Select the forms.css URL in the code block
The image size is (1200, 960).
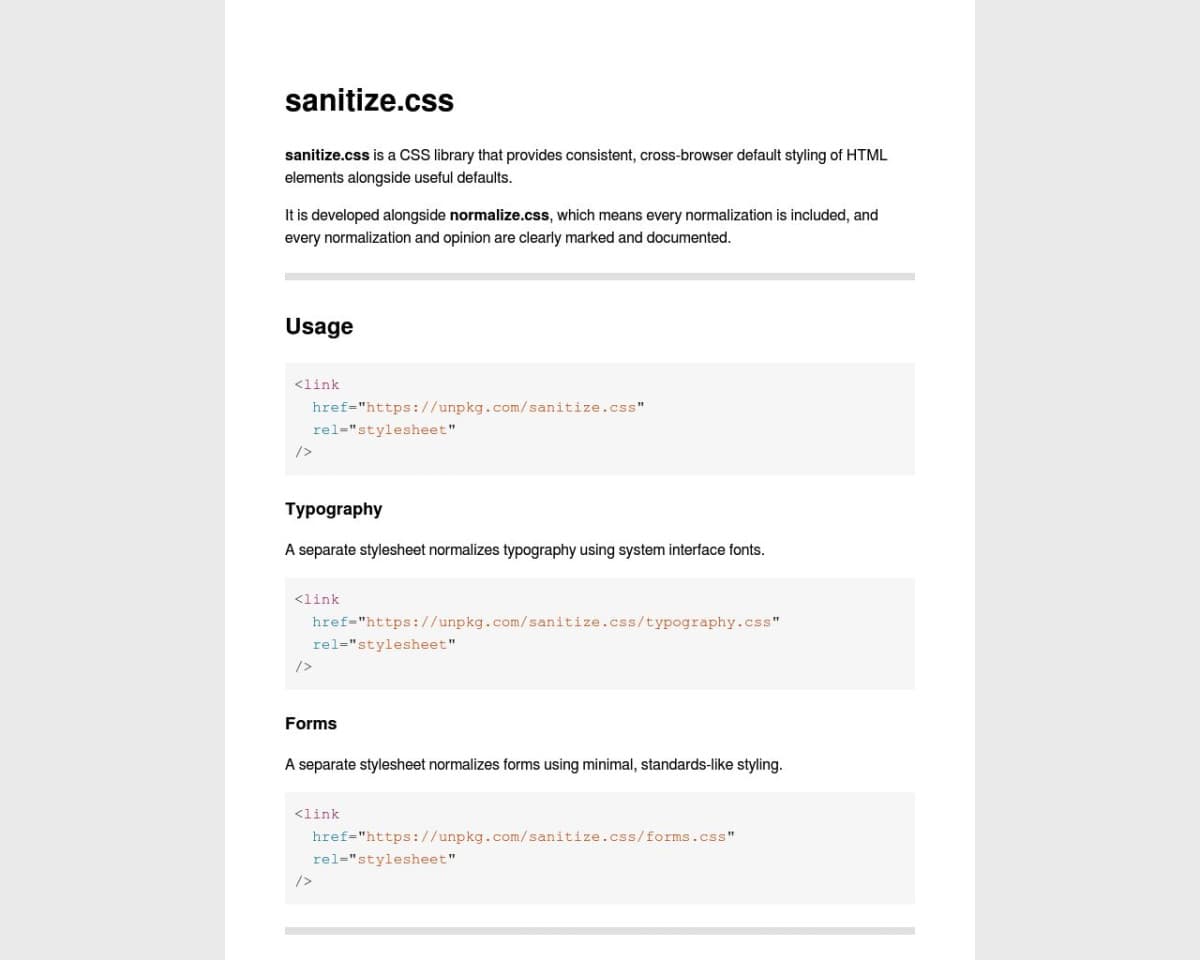point(546,837)
